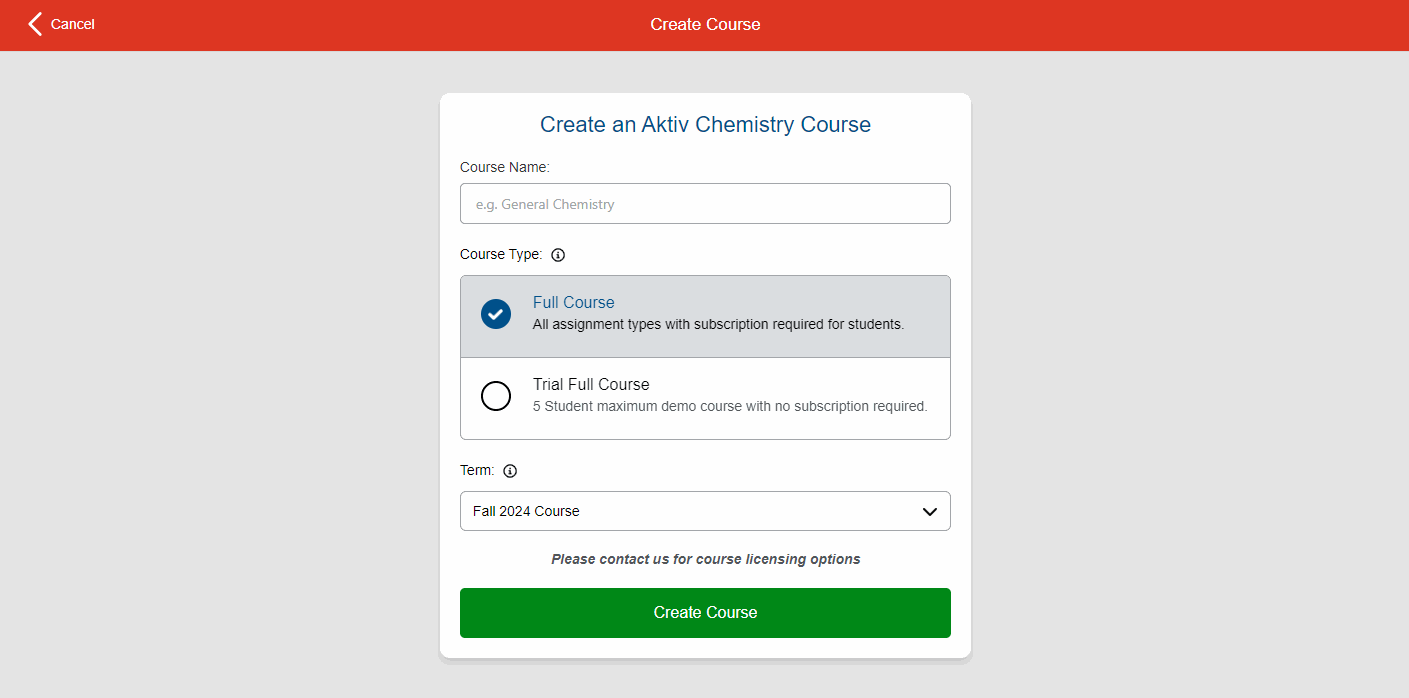The height and width of the screenshot is (698, 1409).
Task: Select the Create Course header title
Action: 705,24
